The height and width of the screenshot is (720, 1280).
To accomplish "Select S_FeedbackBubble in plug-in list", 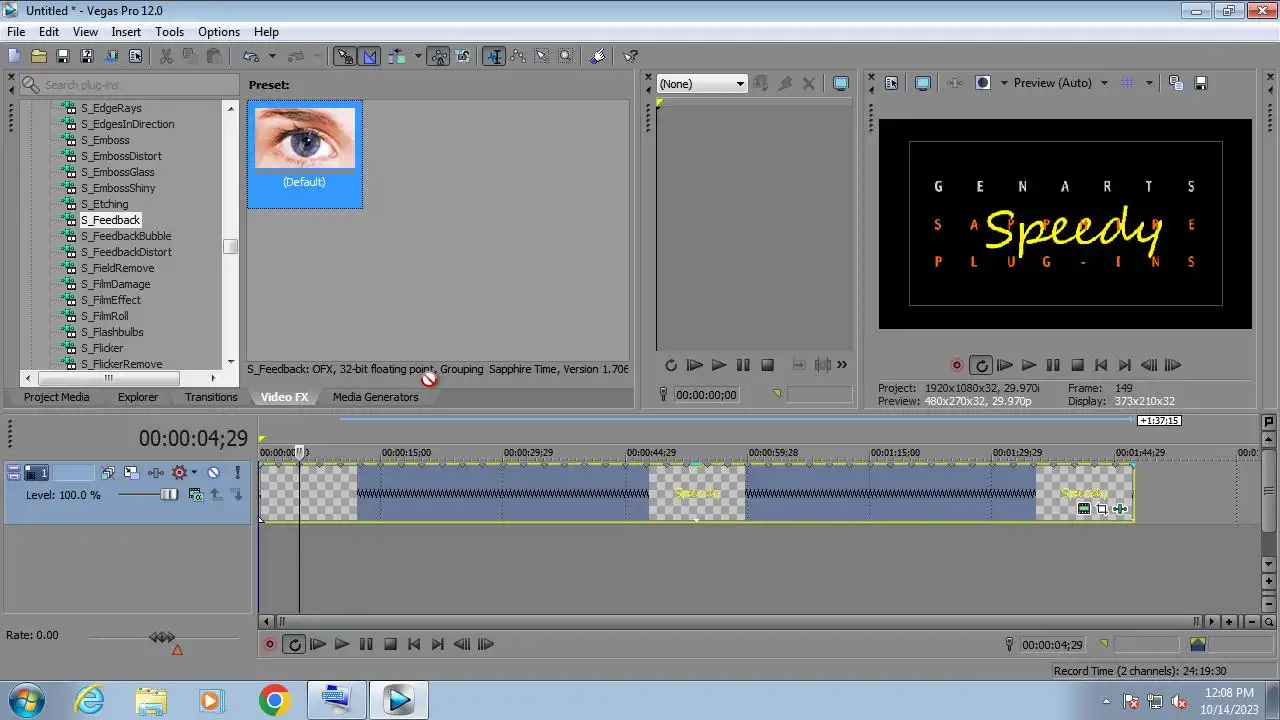I will pos(126,236).
